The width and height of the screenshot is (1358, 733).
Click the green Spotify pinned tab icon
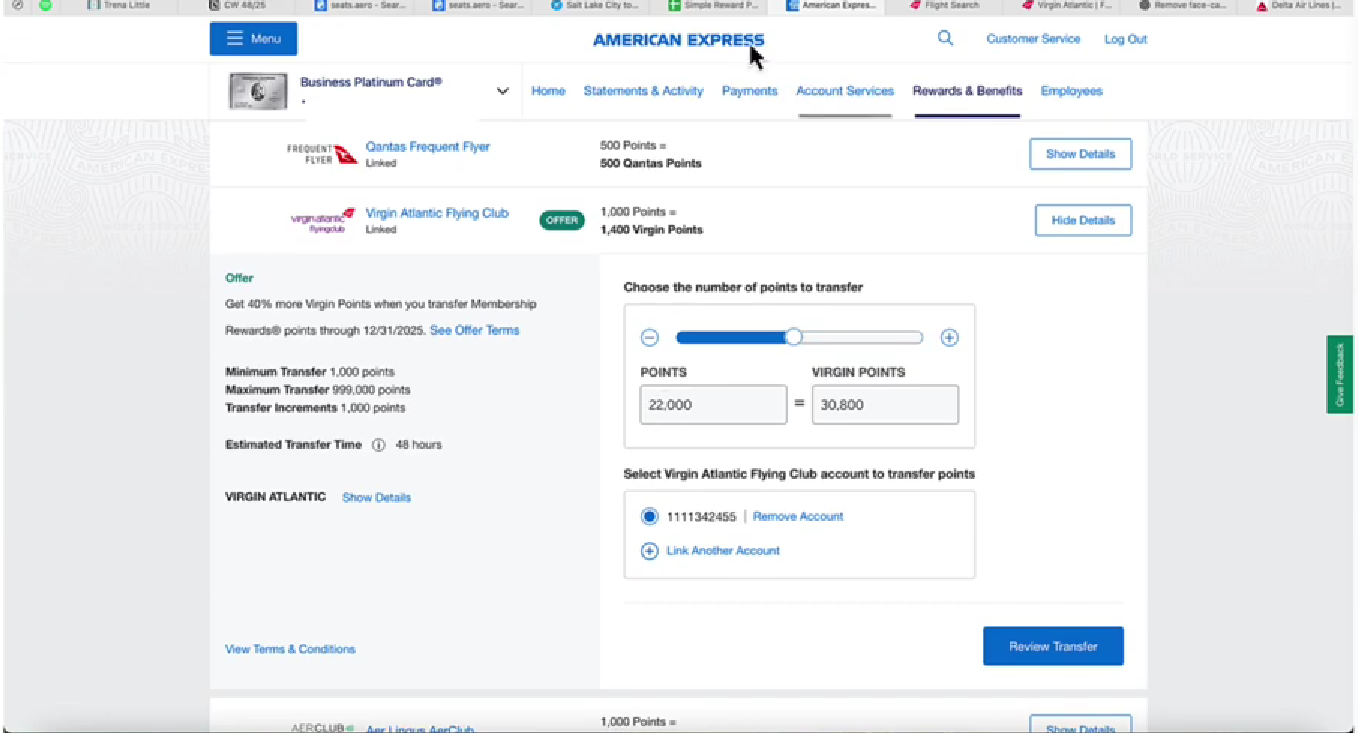45,5
